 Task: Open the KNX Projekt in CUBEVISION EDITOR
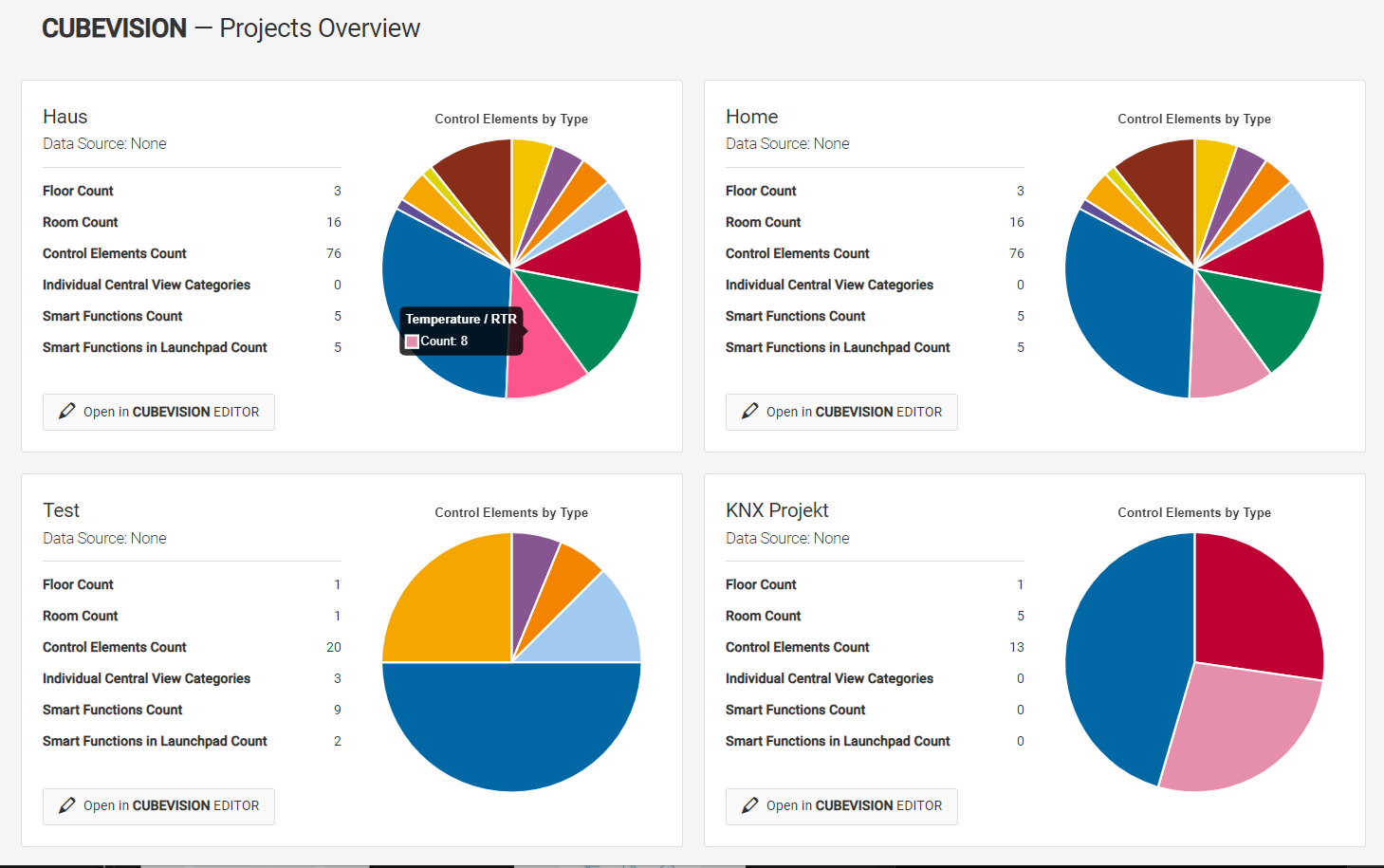(841, 805)
